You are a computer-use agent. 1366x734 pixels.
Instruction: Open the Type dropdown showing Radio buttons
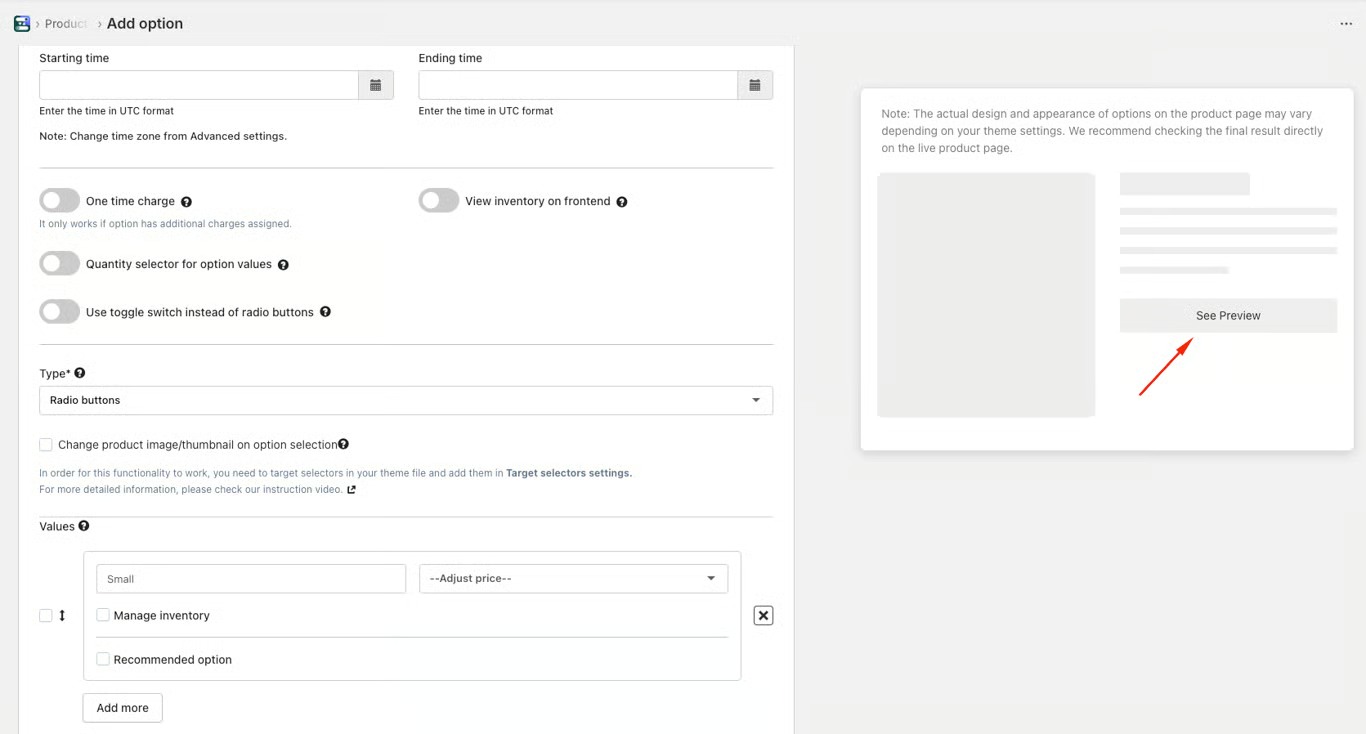406,400
